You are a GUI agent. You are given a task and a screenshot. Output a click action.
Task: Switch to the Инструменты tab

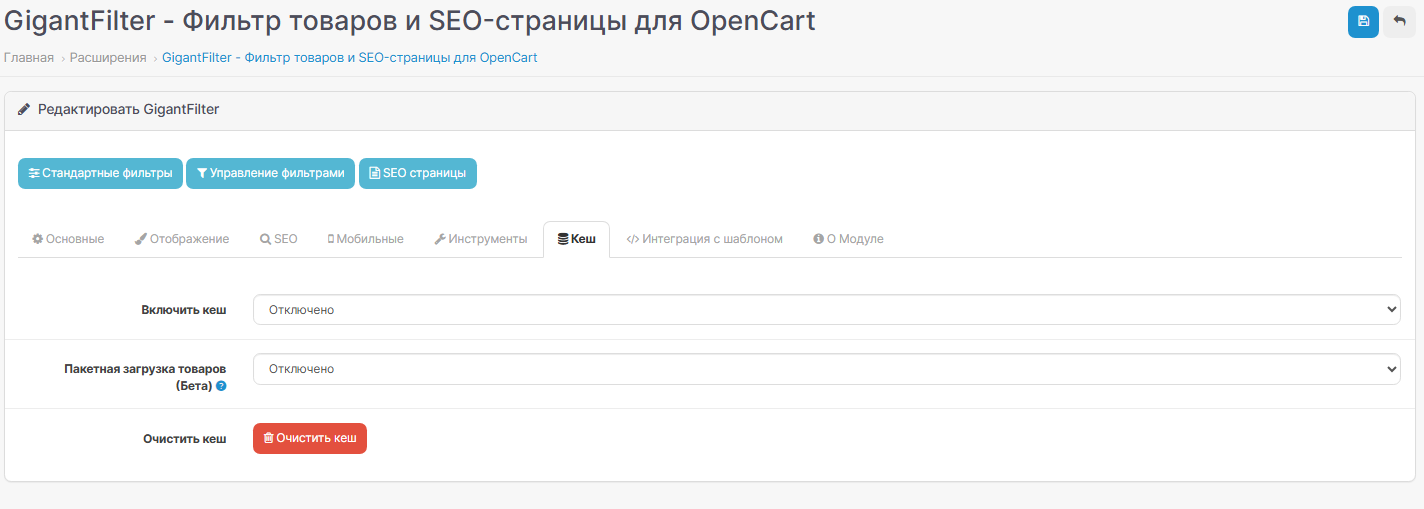[x=481, y=239]
